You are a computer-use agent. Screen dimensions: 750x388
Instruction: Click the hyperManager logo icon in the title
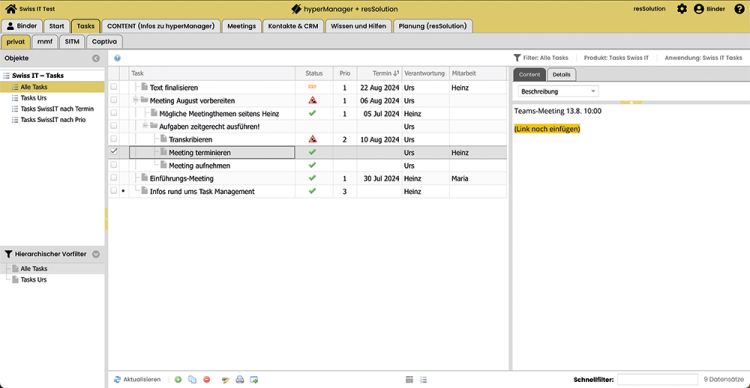click(297, 9)
